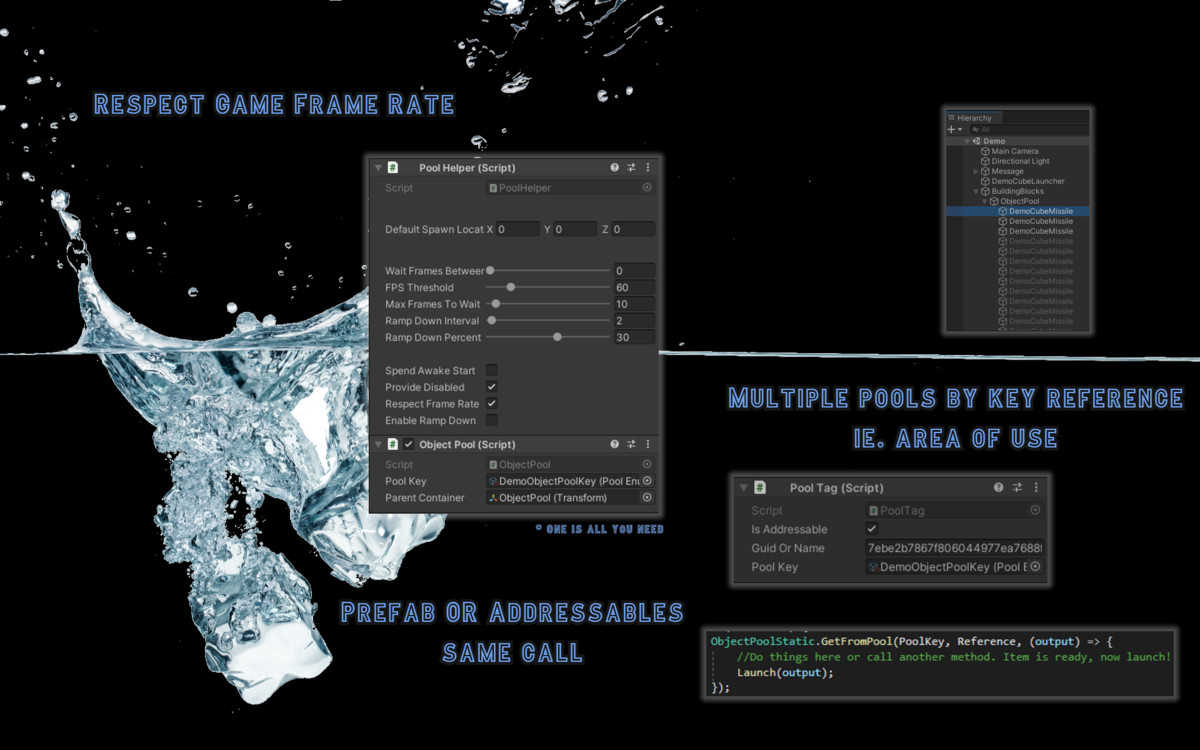
Task: Select the Hierarchy panel tab
Action: 970,118
